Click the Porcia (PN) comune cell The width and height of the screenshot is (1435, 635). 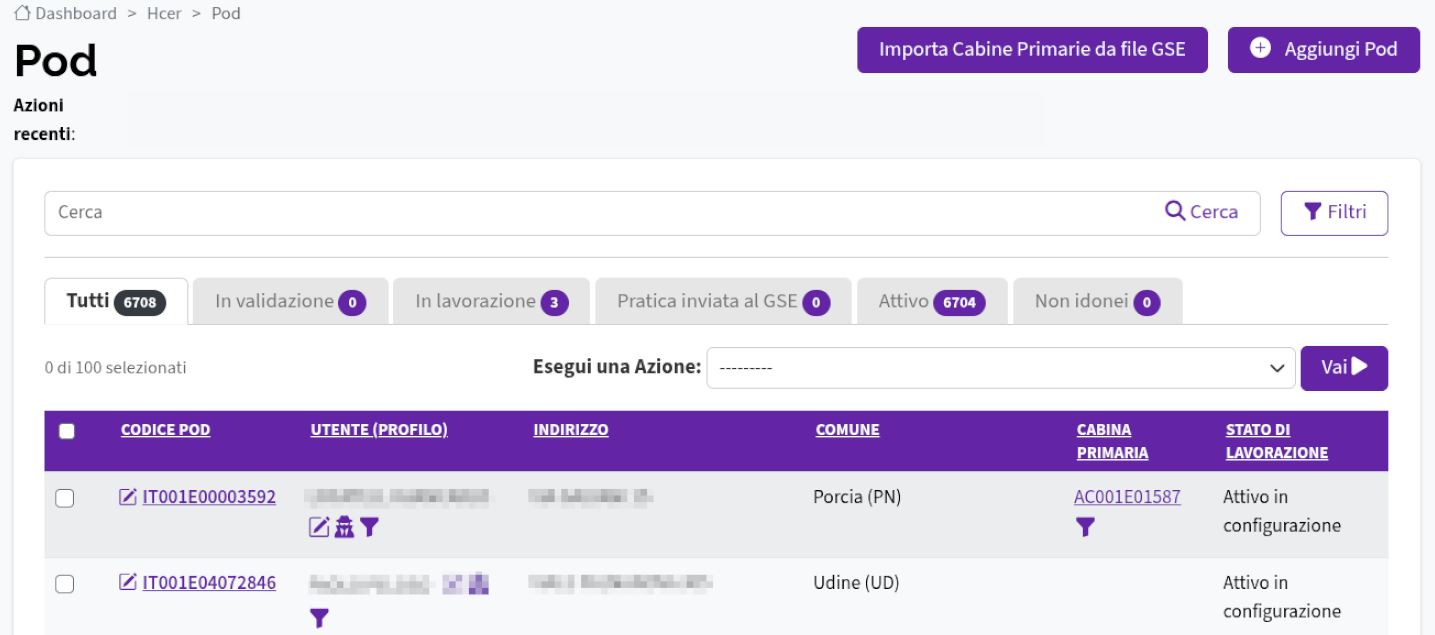[857, 497]
